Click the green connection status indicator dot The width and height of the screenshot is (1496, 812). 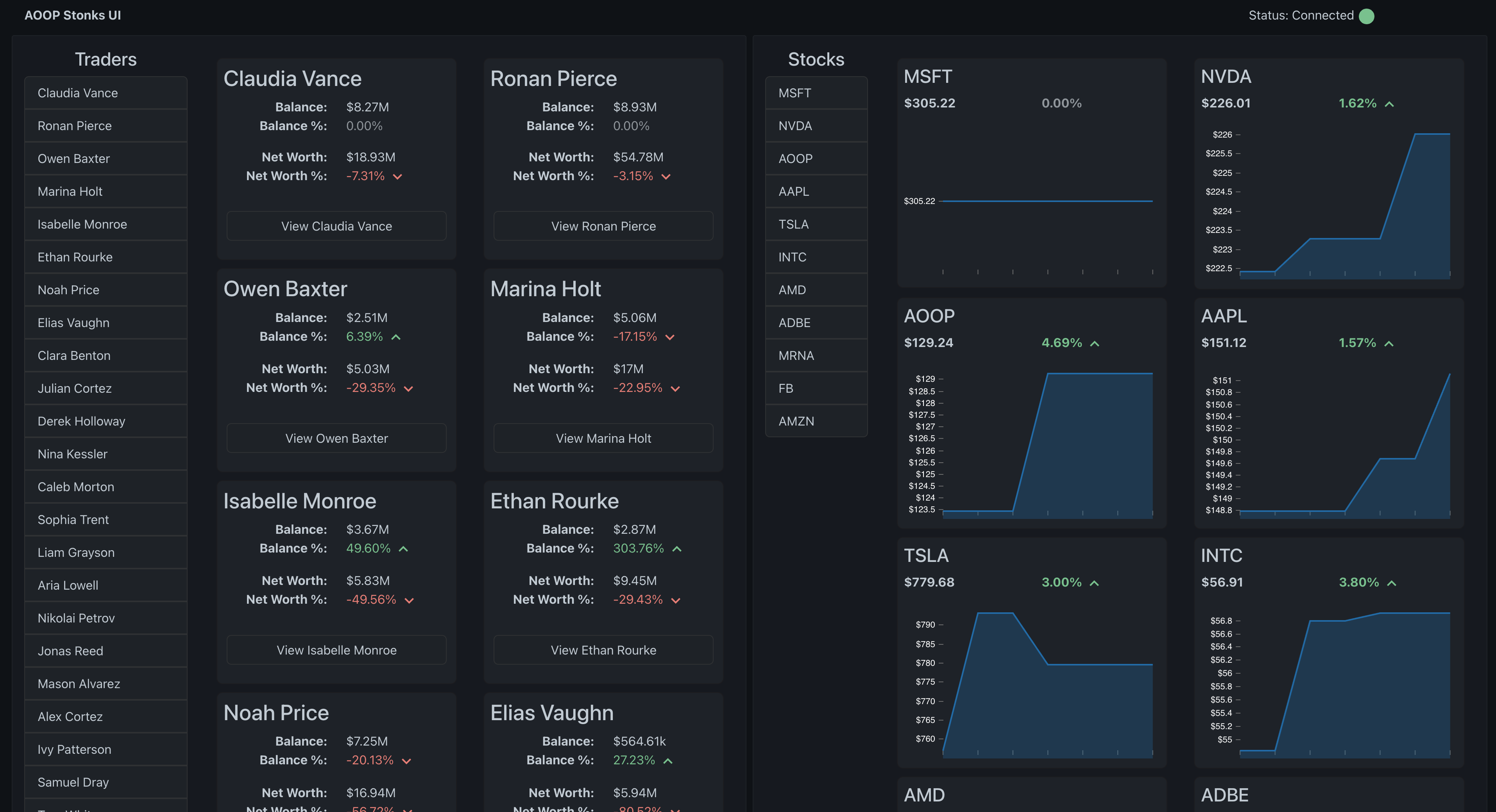1367,16
